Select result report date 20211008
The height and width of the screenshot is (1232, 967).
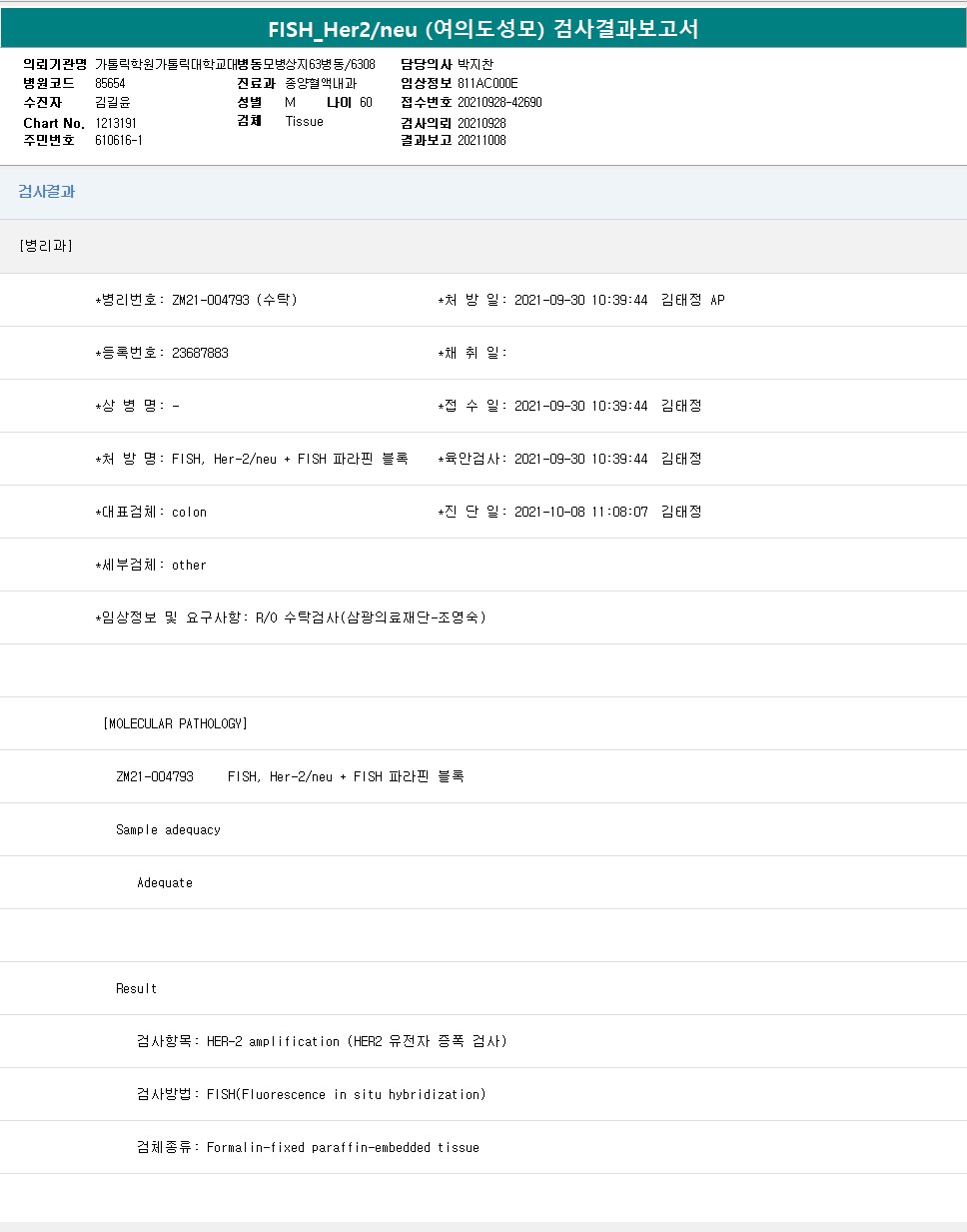point(482,141)
